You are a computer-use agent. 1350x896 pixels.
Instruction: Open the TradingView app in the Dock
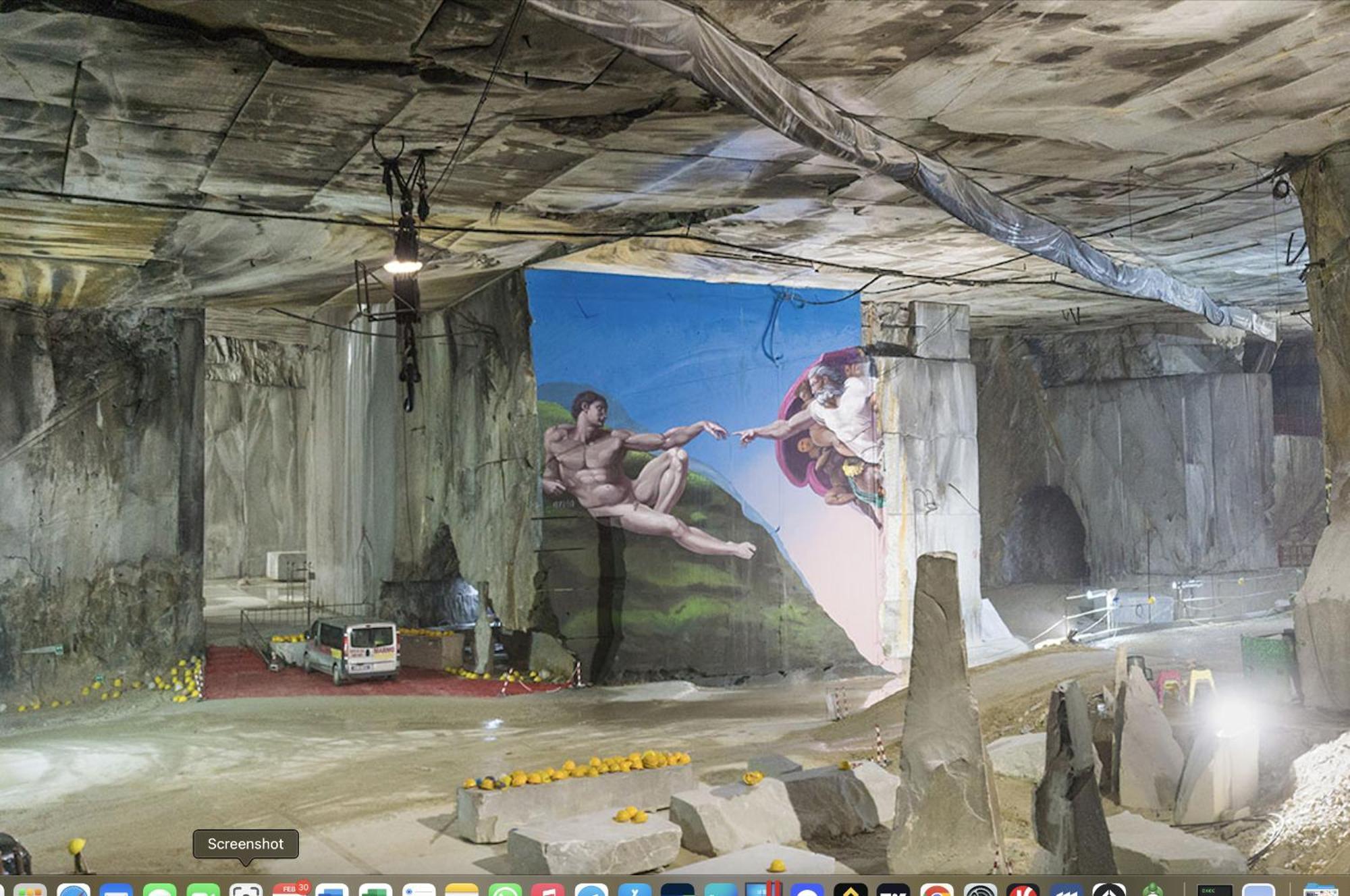tap(894, 891)
